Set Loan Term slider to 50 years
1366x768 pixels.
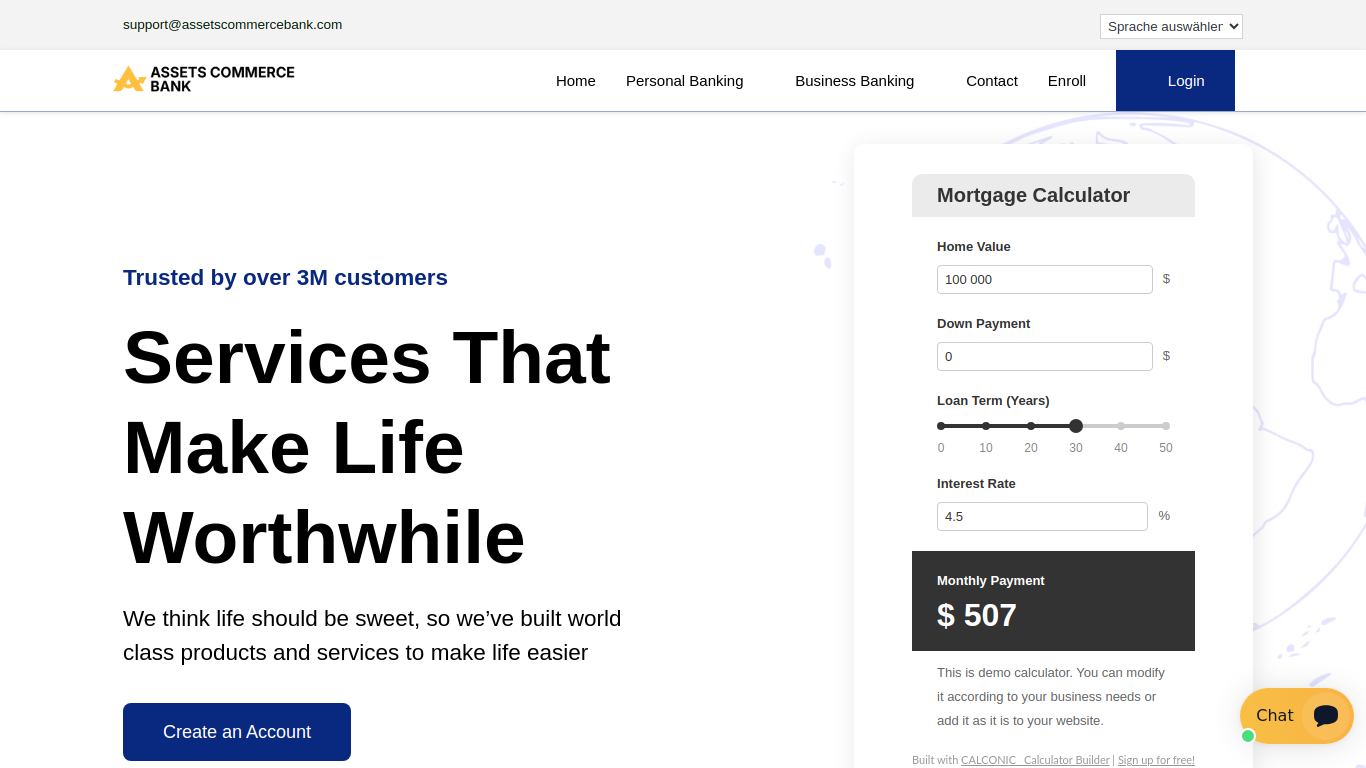(1166, 426)
